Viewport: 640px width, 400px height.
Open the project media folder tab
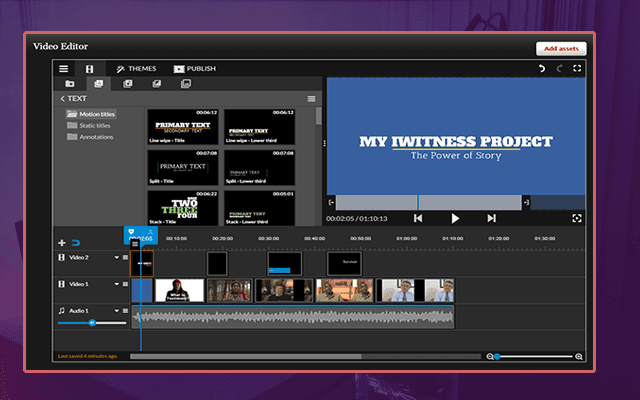tap(70, 84)
